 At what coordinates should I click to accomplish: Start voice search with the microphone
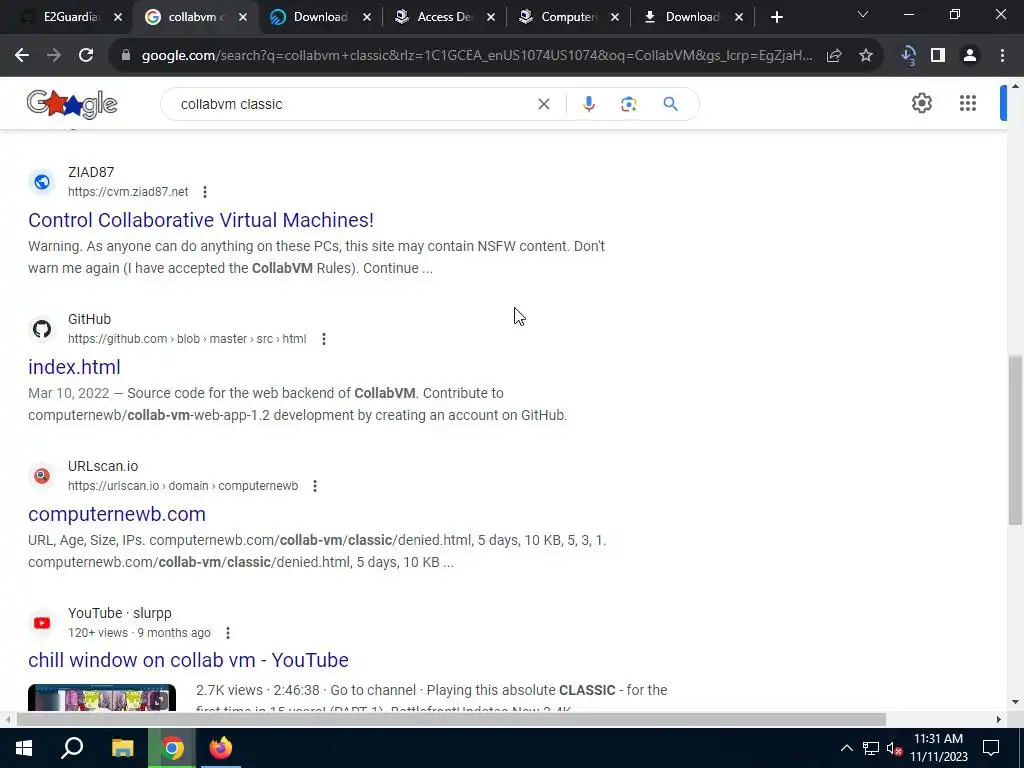588,104
